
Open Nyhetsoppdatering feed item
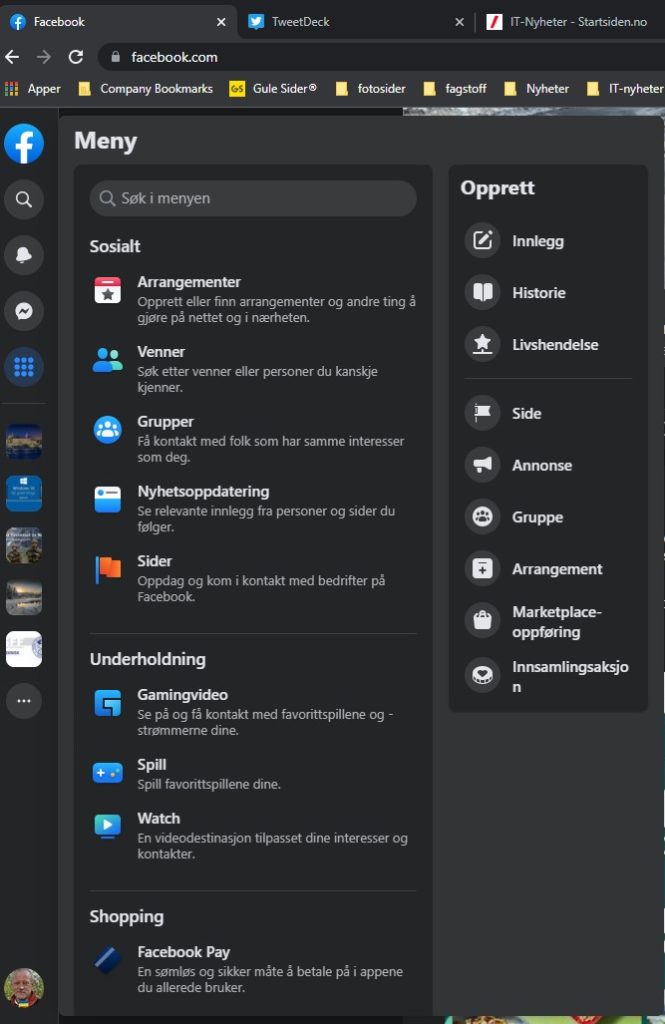coord(203,492)
